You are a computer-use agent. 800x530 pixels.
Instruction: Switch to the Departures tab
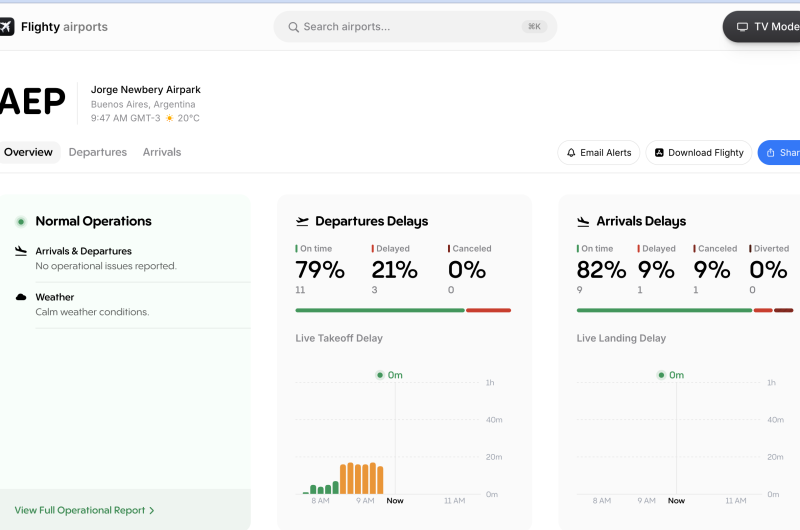click(98, 152)
